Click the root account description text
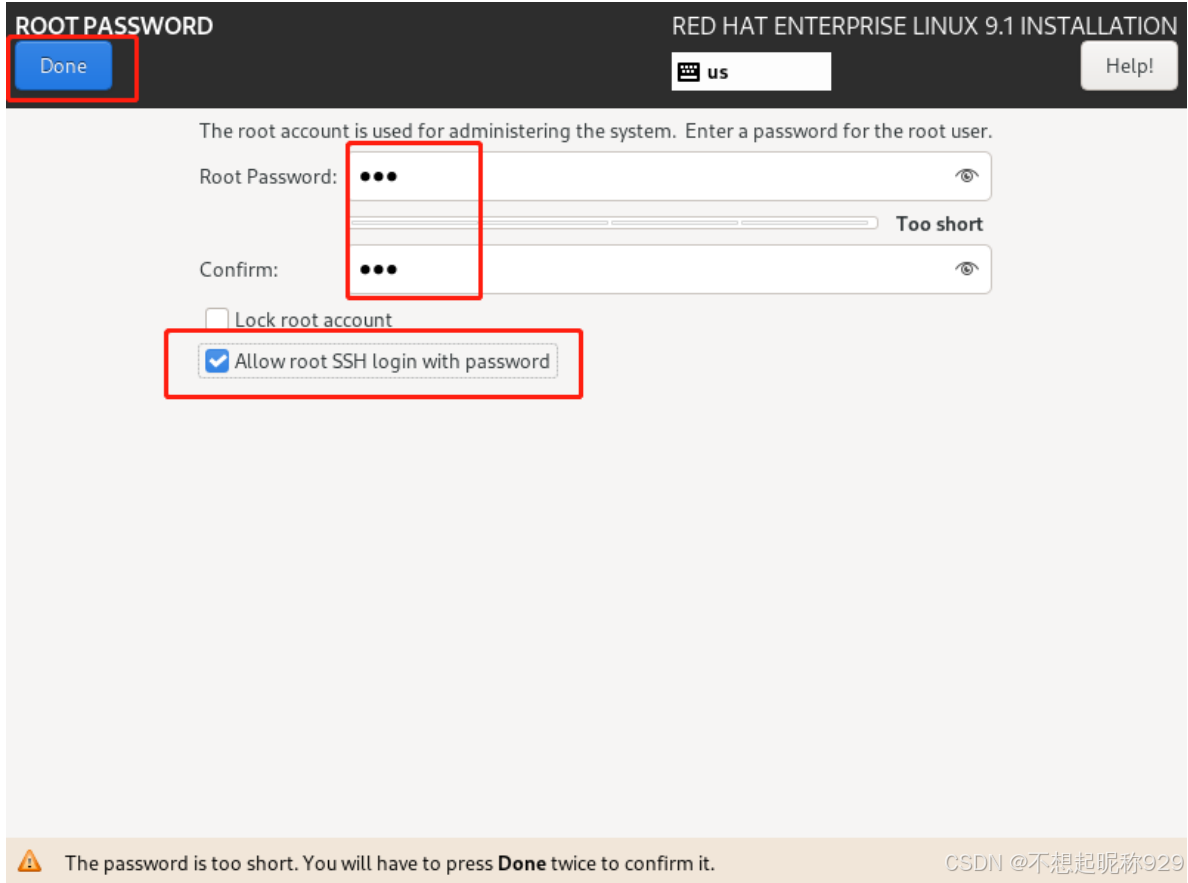The image size is (1188, 883). click(596, 131)
